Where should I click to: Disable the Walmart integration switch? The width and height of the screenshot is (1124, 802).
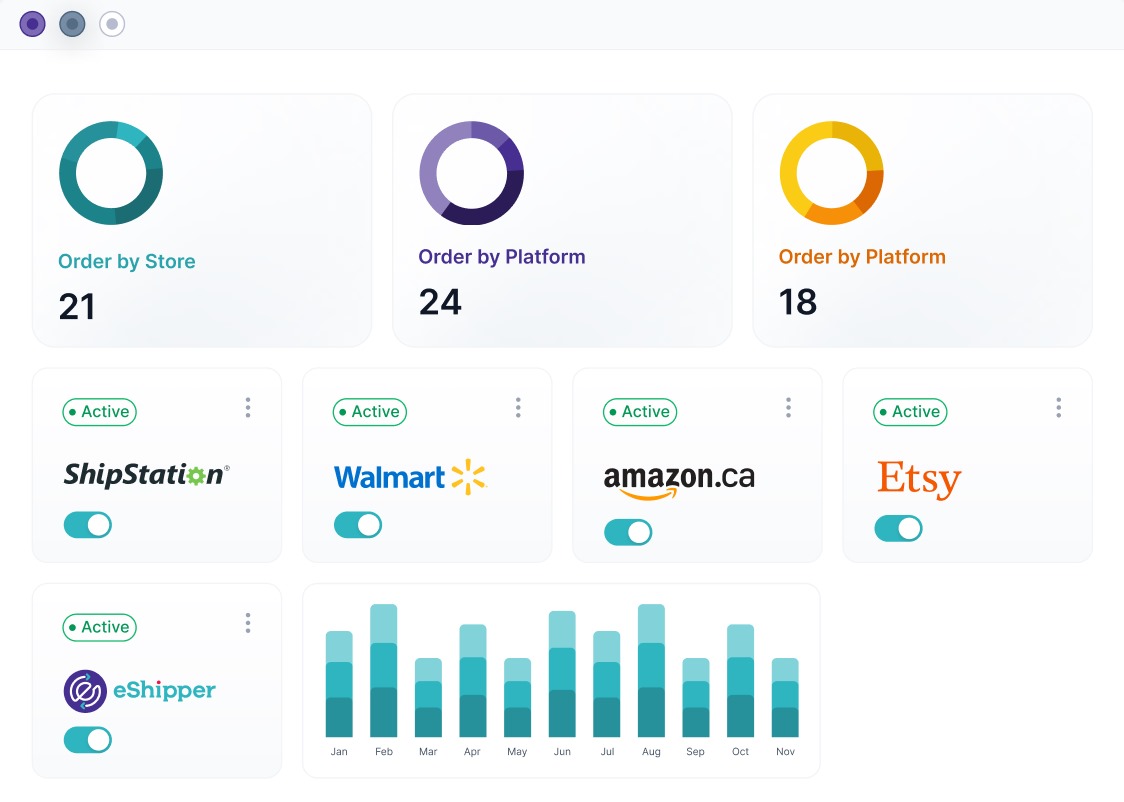pos(358,525)
